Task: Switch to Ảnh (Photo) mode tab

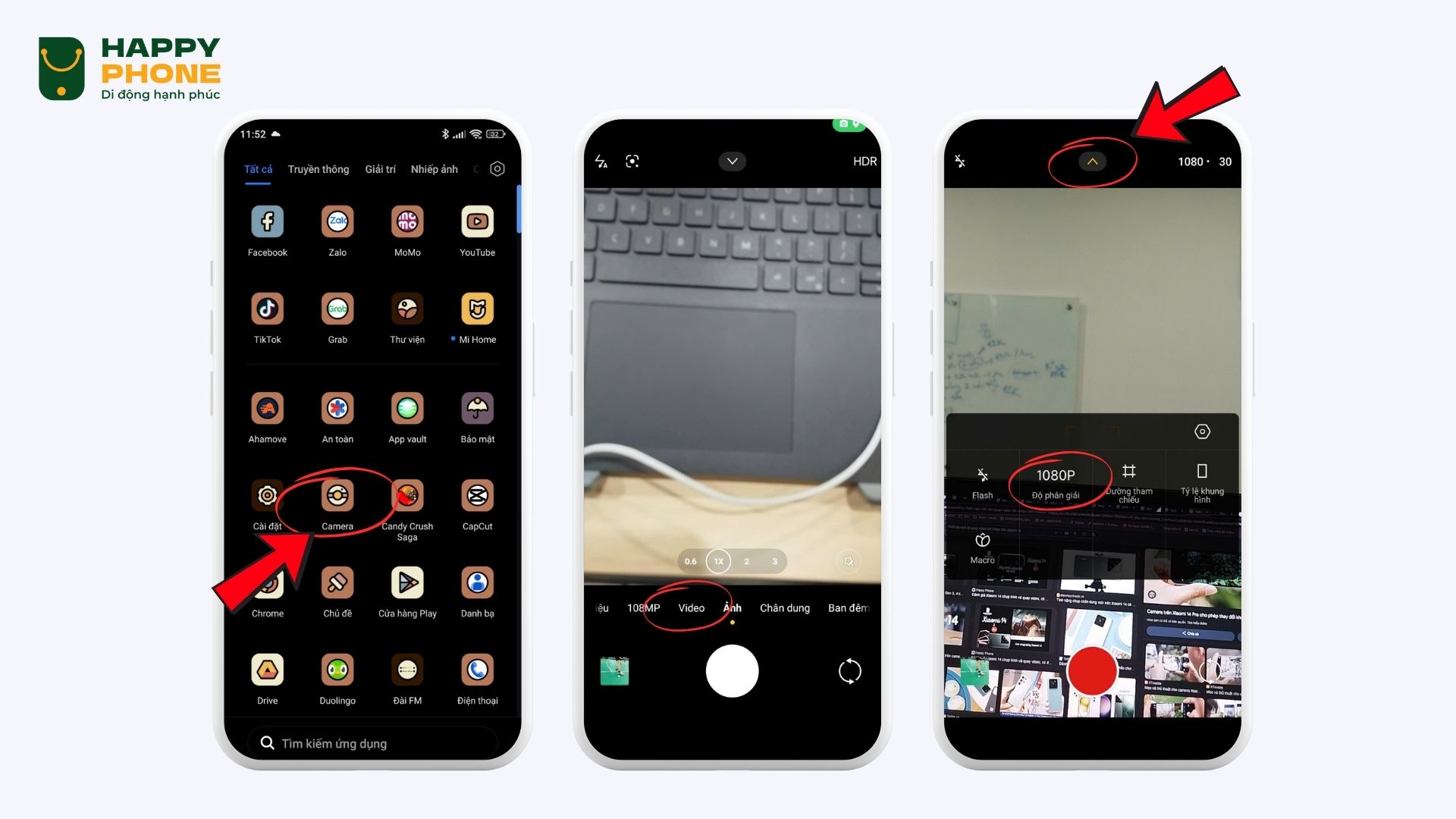Action: click(732, 608)
